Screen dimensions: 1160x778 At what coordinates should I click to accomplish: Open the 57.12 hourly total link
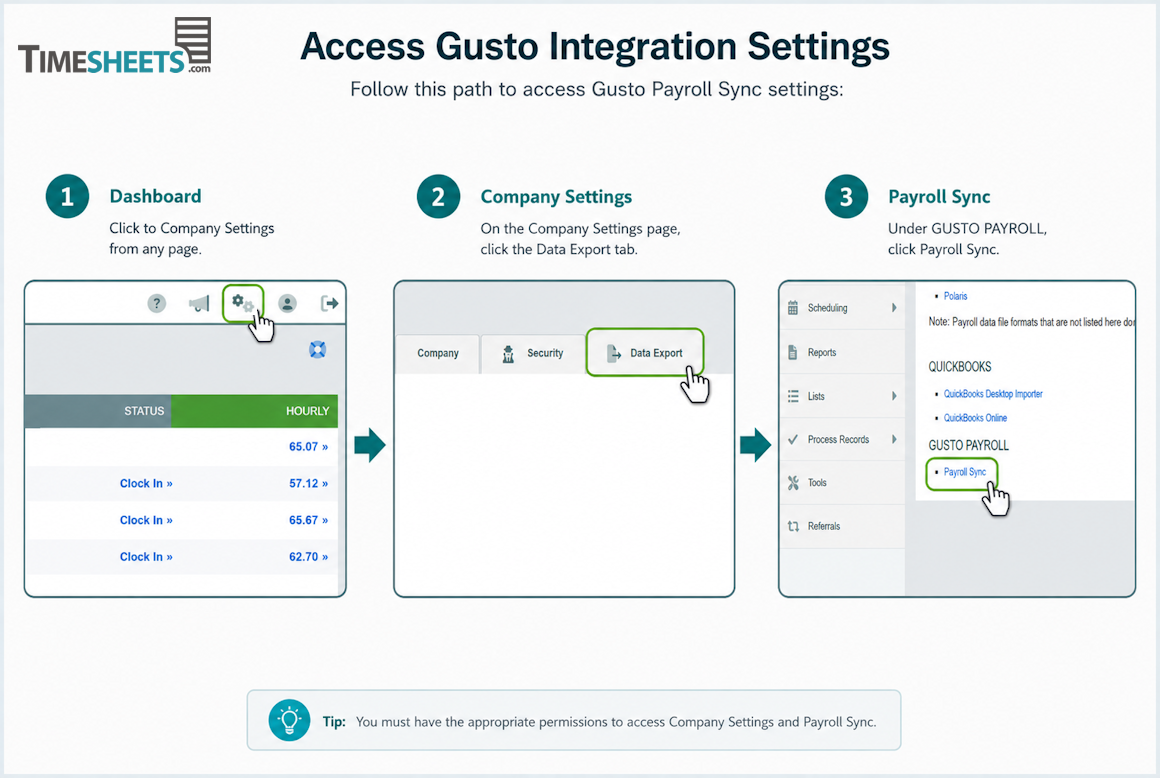coord(308,483)
